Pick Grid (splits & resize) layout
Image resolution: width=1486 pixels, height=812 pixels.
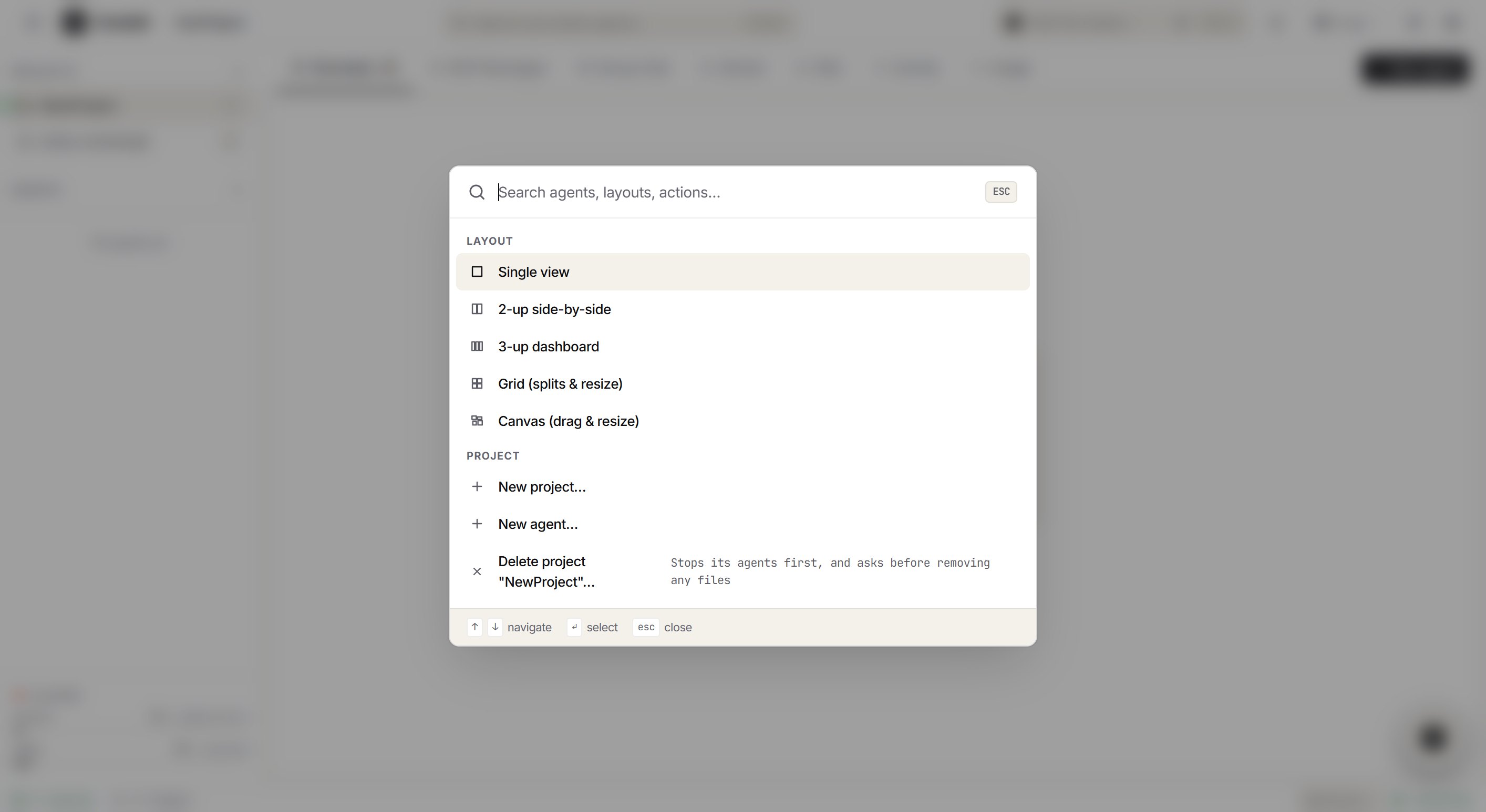point(742,383)
